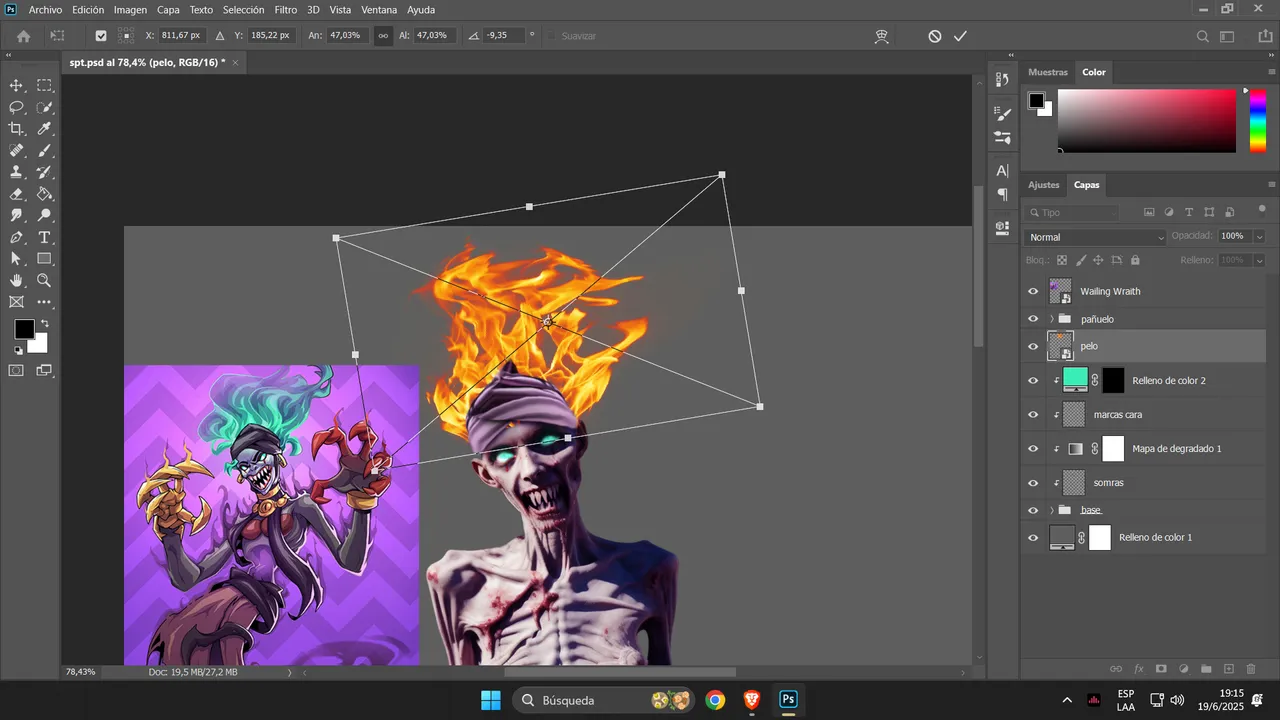Image resolution: width=1280 pixels, height=720 pixels.
Task: Choose the Hand tool
Action: tap(16, 280)
